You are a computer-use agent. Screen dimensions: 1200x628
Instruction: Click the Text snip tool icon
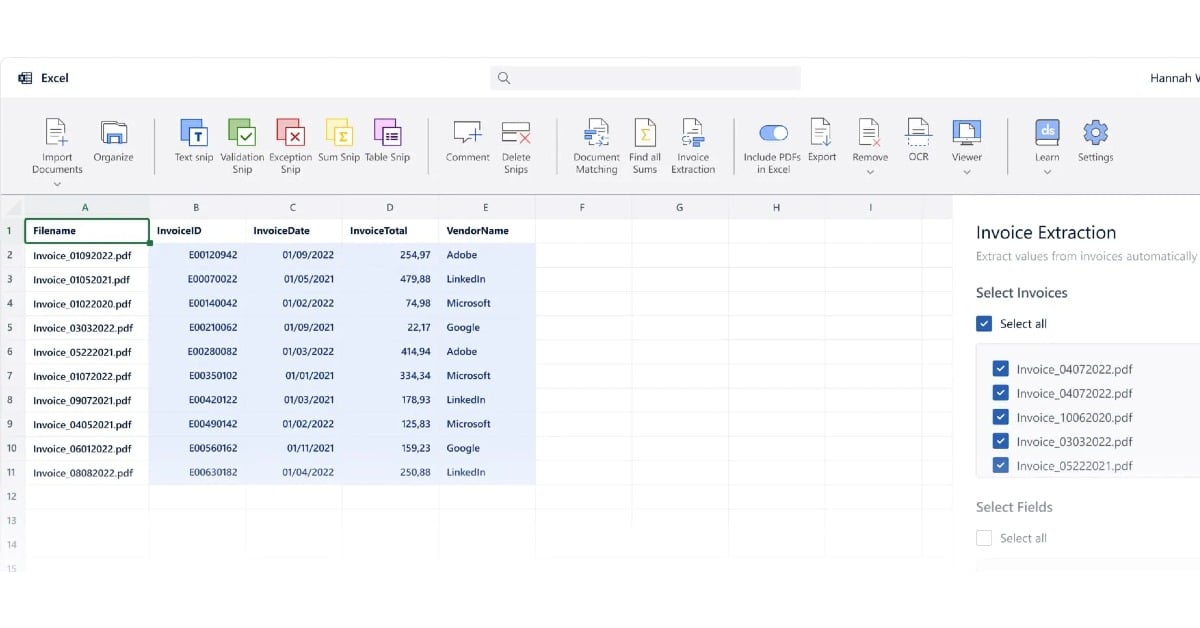(193, 133)
